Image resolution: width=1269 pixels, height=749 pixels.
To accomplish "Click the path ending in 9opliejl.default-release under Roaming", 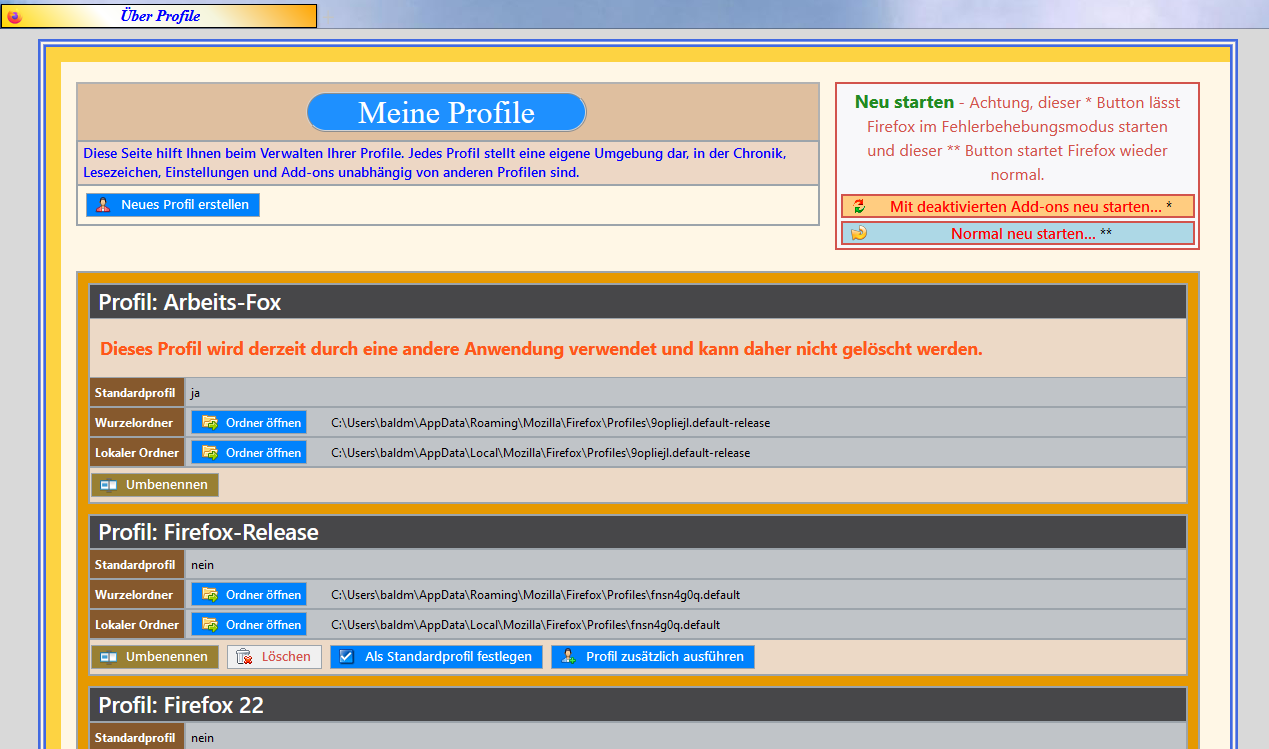I will pyautogui.click(x=550, y=423).
